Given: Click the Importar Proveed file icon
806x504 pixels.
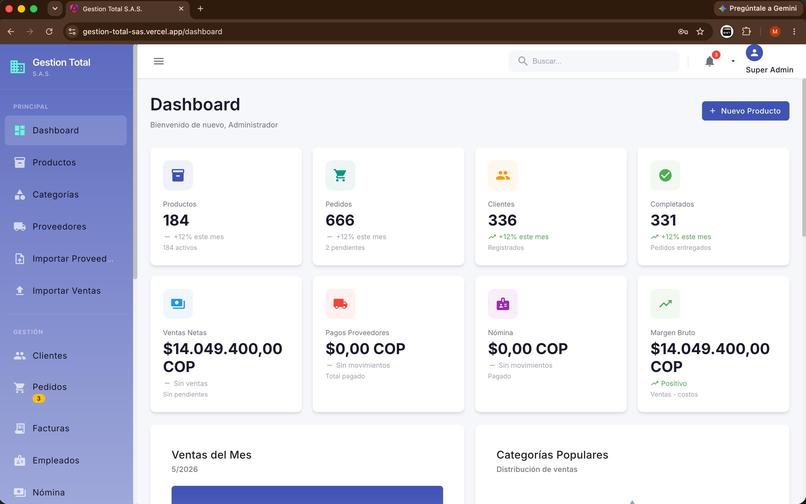Looking at the screenshot, I should 20,259.
